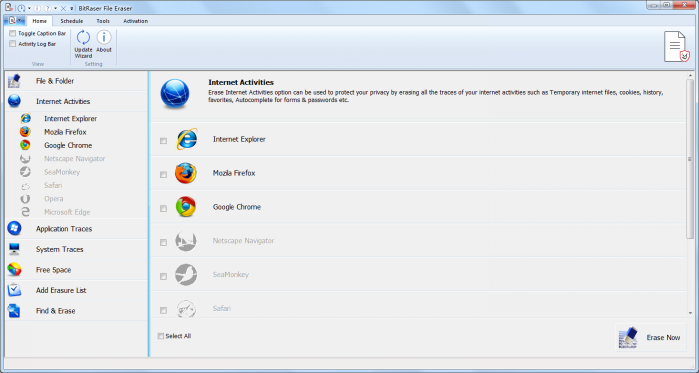Image resolution: width=699 pixels, height=373 pixels.
Task: Switch to the Home tab
Action: pyautogui.click(x=40, y=21)
